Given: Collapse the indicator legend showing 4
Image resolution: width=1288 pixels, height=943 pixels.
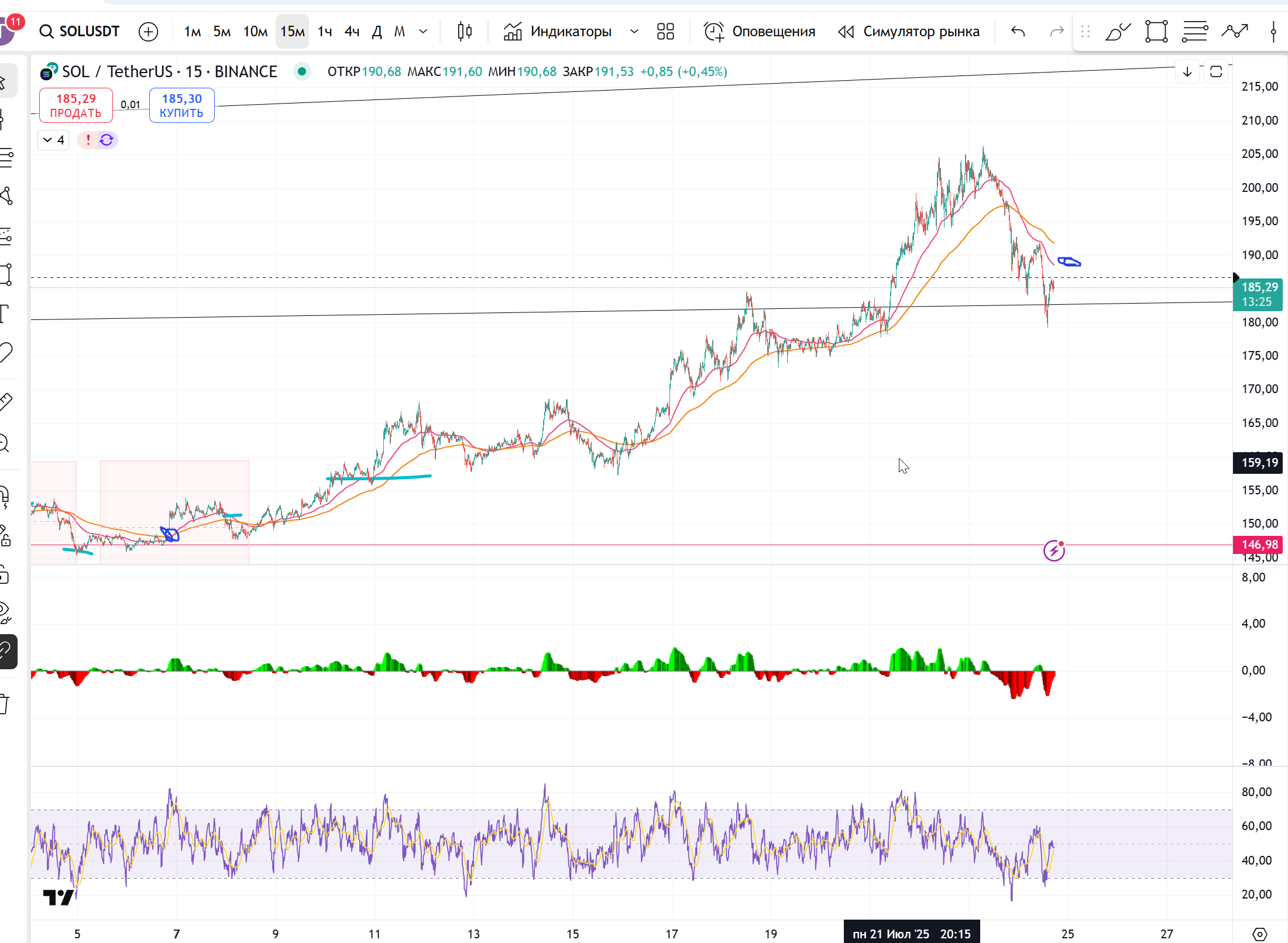Looking at the screenshot, I should coord(54,140).
